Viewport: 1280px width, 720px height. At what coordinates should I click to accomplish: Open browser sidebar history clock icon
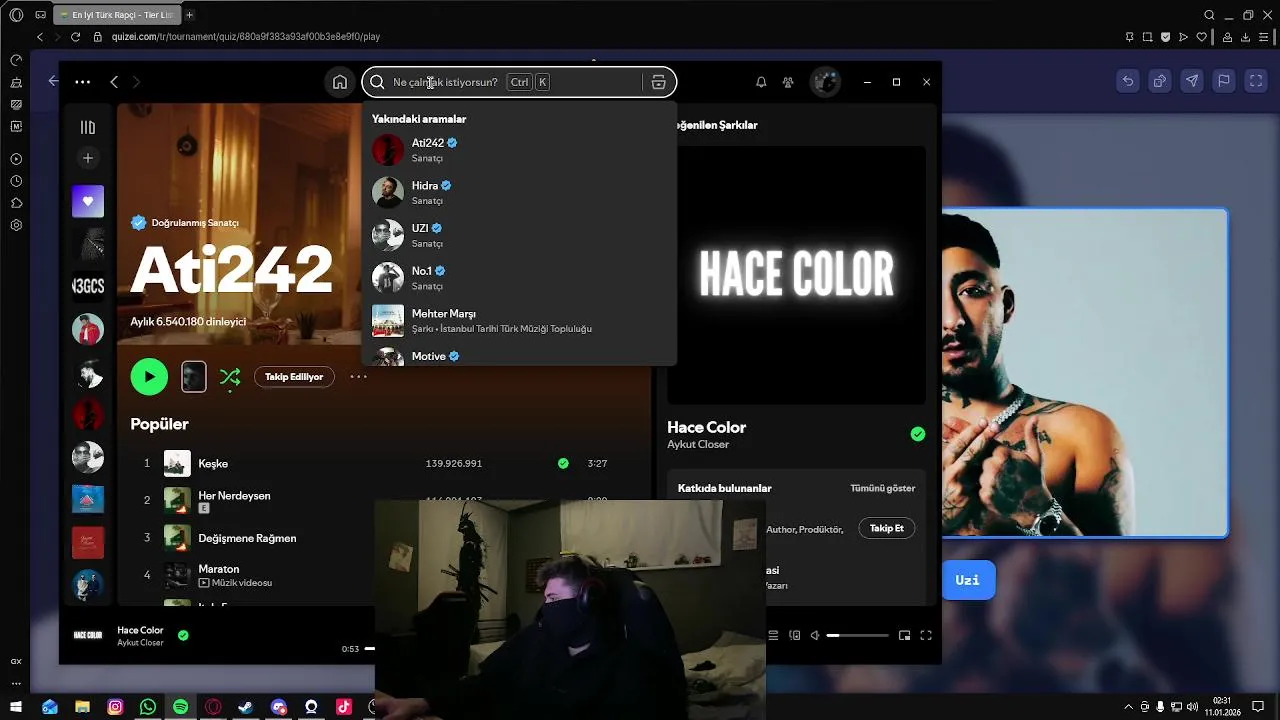[16, 181]
